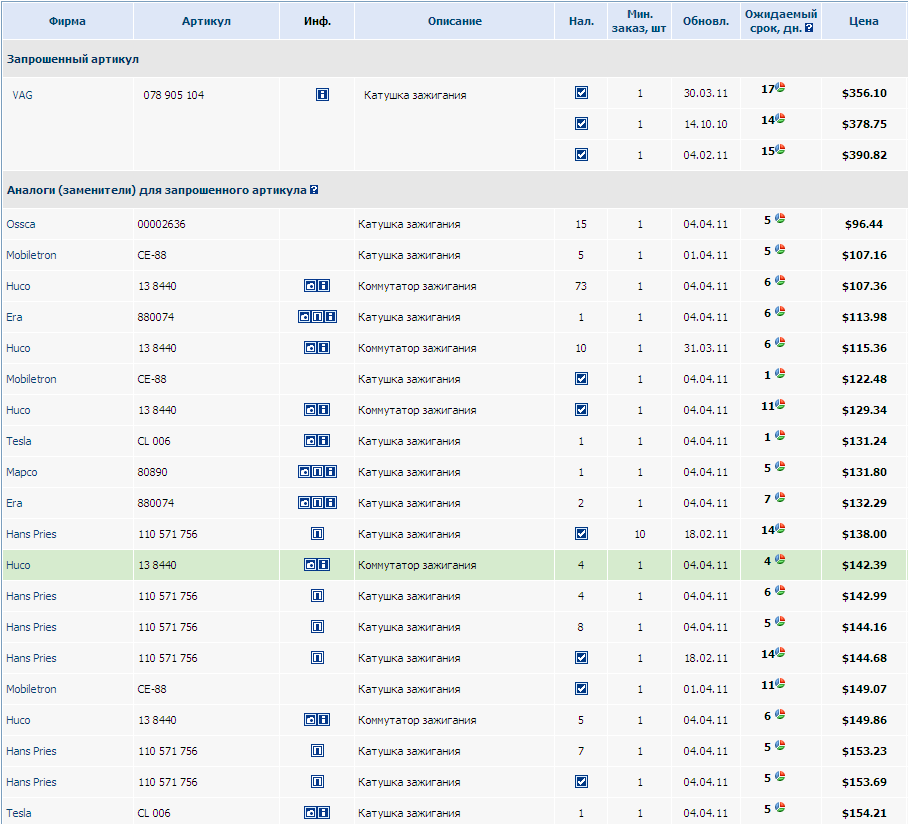Sort by Нал. column header

click(x=581, y=21)
